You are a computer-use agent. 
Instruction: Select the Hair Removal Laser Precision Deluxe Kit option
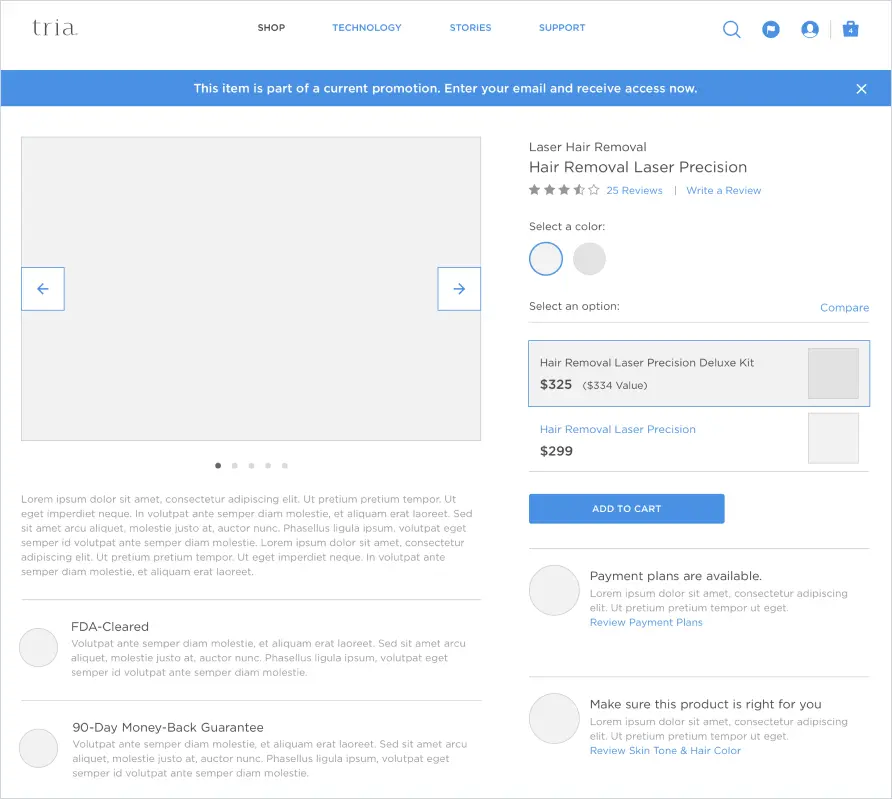pyautogui.click(x=699, y=374)
